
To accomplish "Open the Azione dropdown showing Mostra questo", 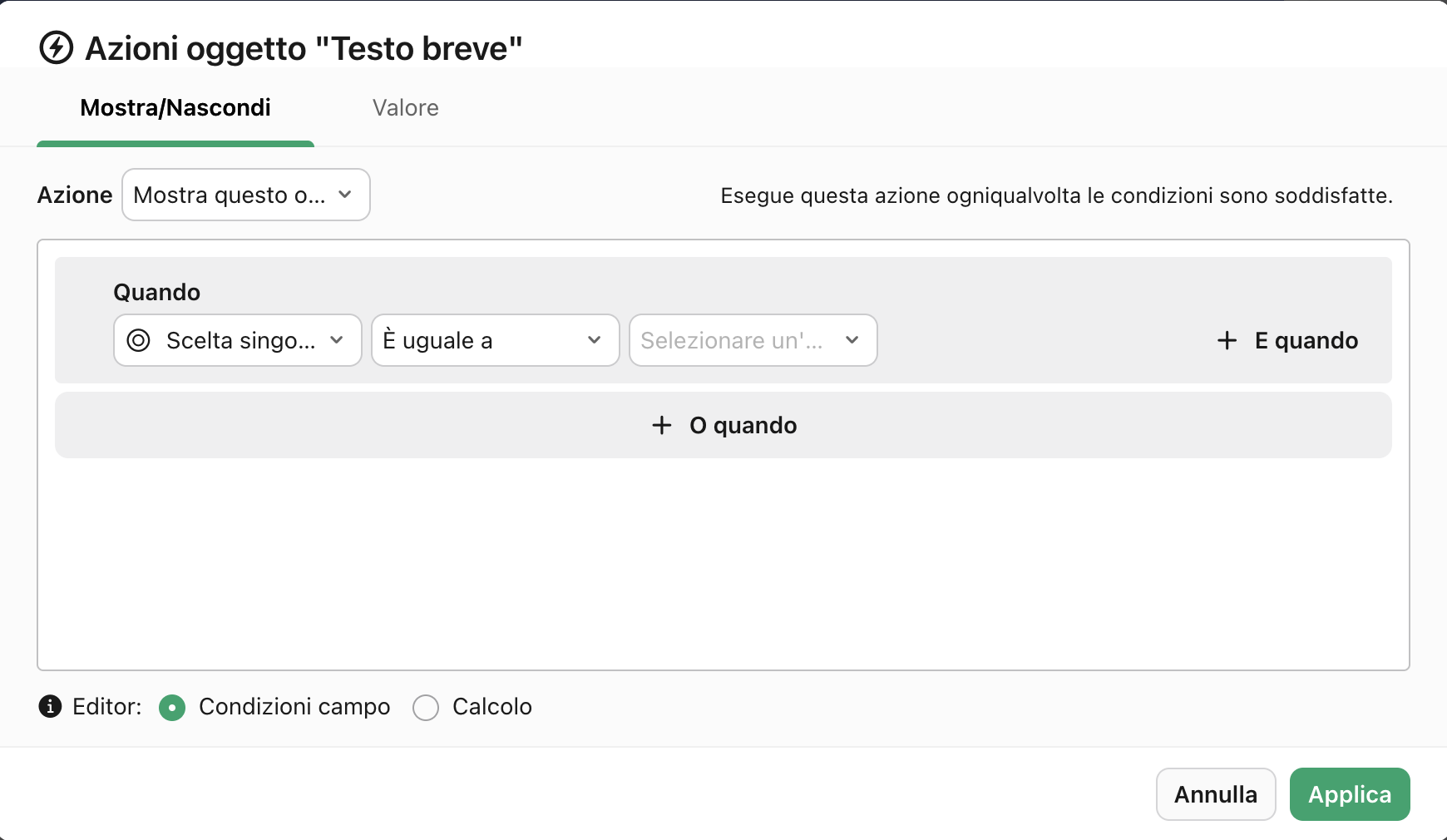I will 245,195.
